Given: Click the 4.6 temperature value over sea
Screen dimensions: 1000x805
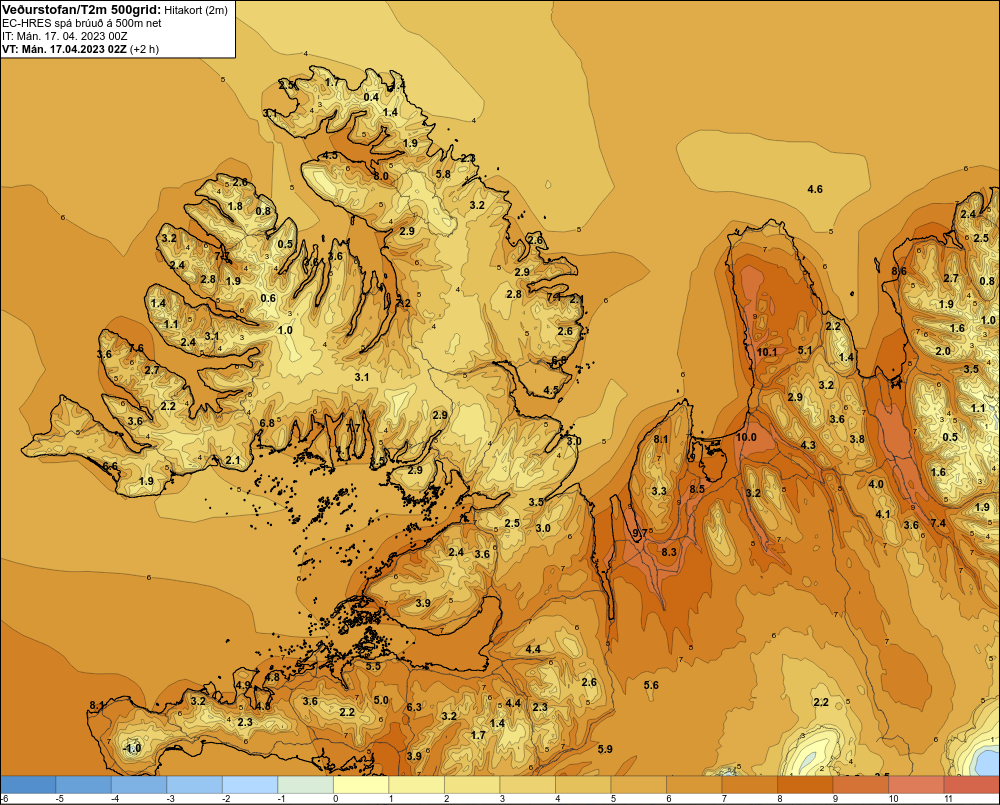Looking at the screenshot, I should click(x=815, y=189).
